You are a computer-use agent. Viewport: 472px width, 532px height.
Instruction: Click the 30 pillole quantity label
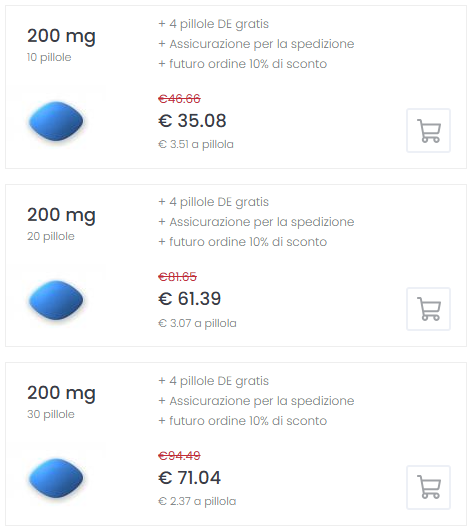coord(51,415)
